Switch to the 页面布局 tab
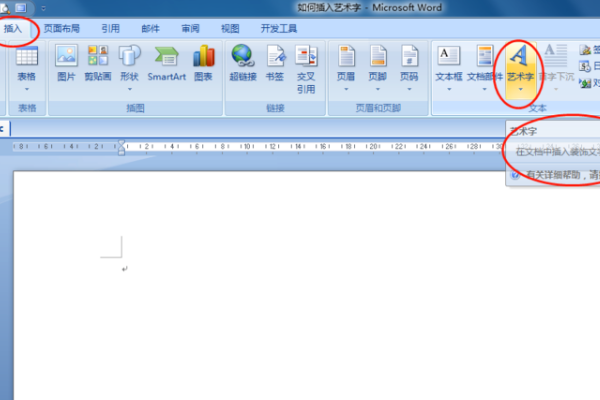 click(61, 29)
